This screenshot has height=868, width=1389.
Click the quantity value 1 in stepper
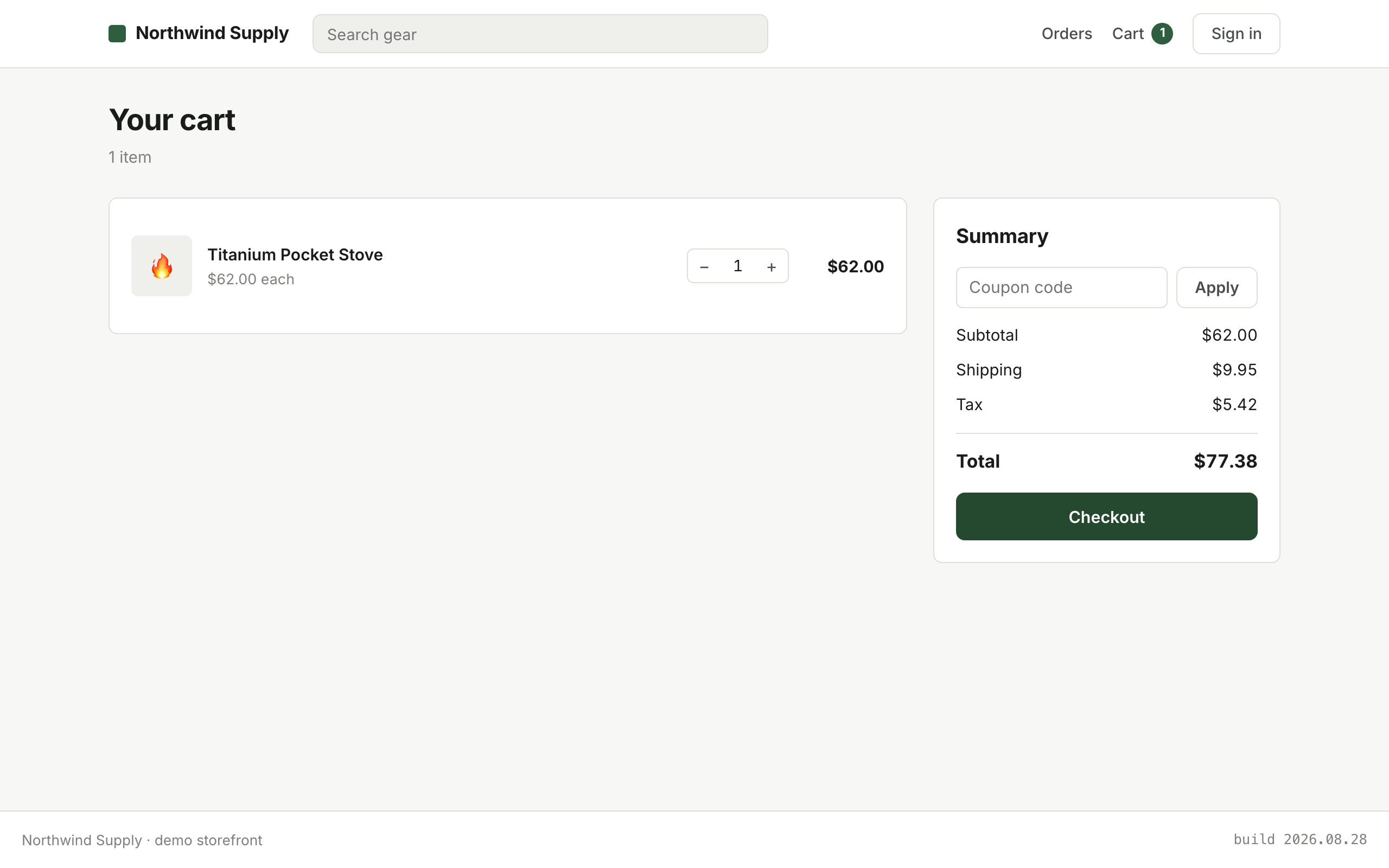tap(737, 266)
